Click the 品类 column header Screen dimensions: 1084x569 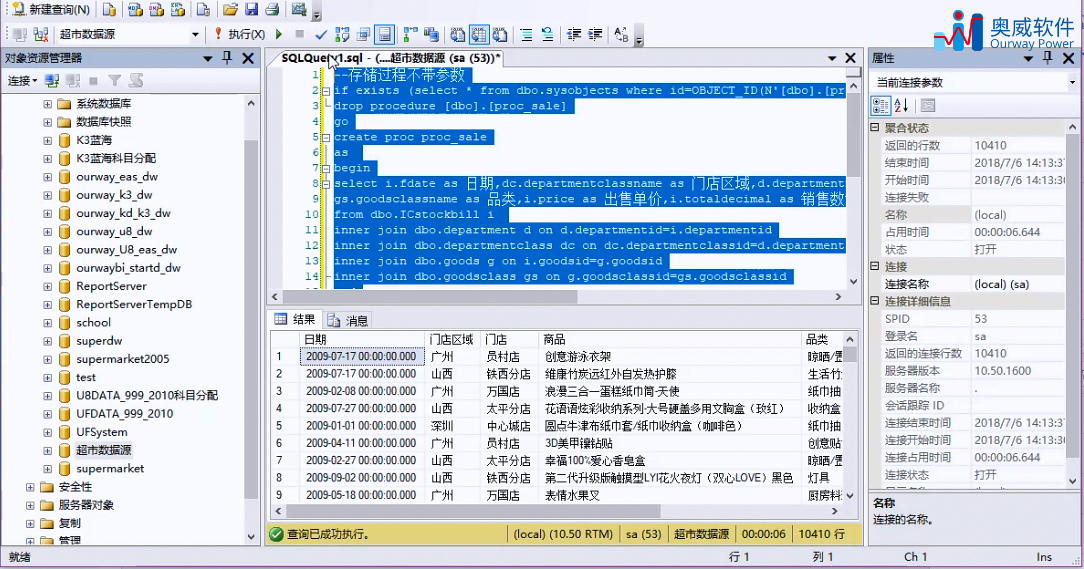(823, 339)
